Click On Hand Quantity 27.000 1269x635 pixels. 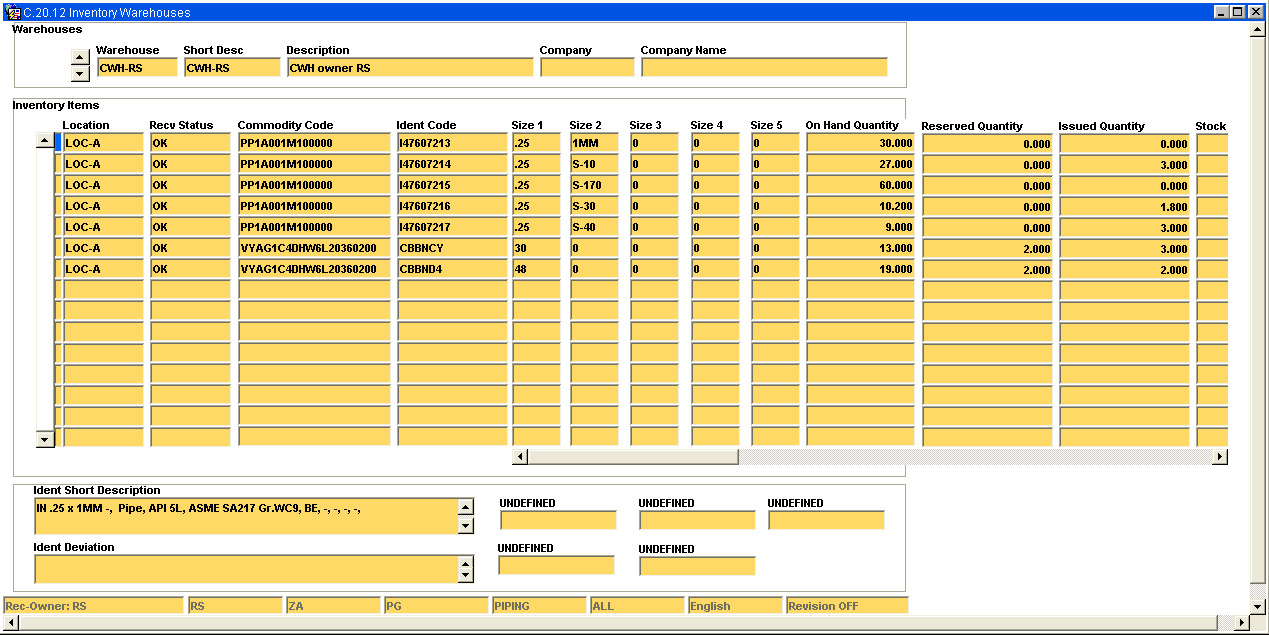860,164
